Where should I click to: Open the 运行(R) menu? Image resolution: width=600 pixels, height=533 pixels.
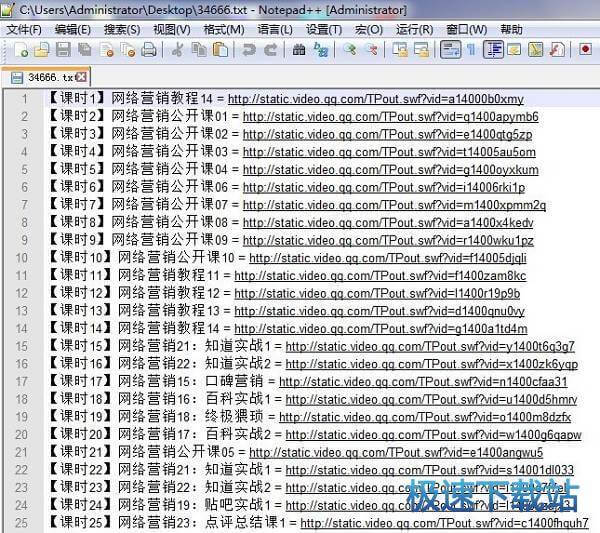coord(414,29)
